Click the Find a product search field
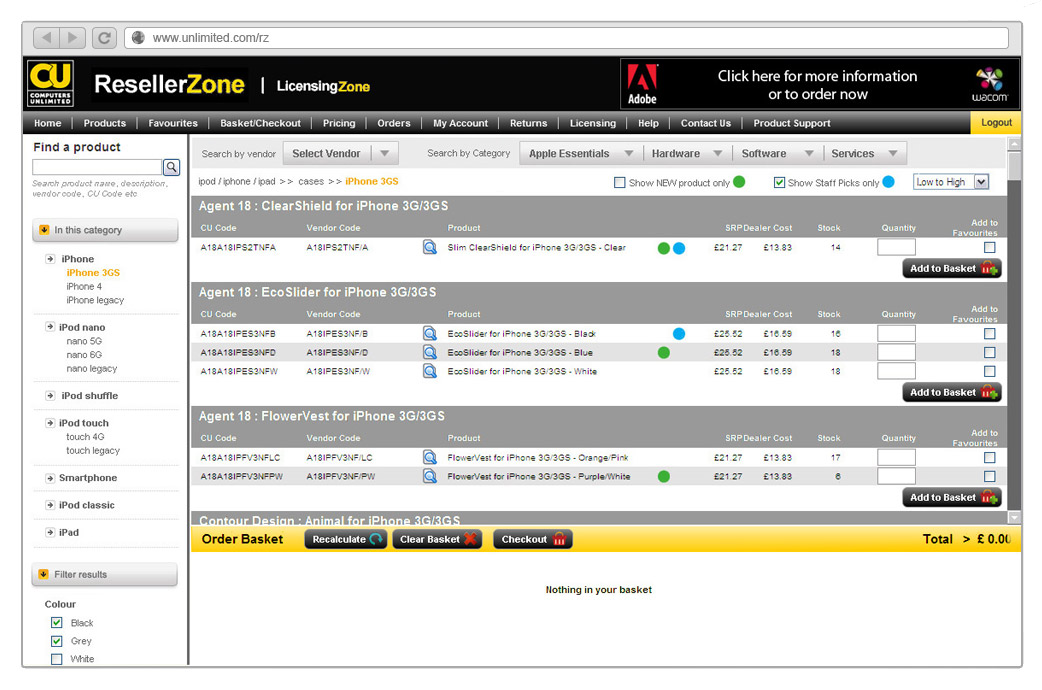1042x690 pixels. pyautogui.click(x=97, y=167)
